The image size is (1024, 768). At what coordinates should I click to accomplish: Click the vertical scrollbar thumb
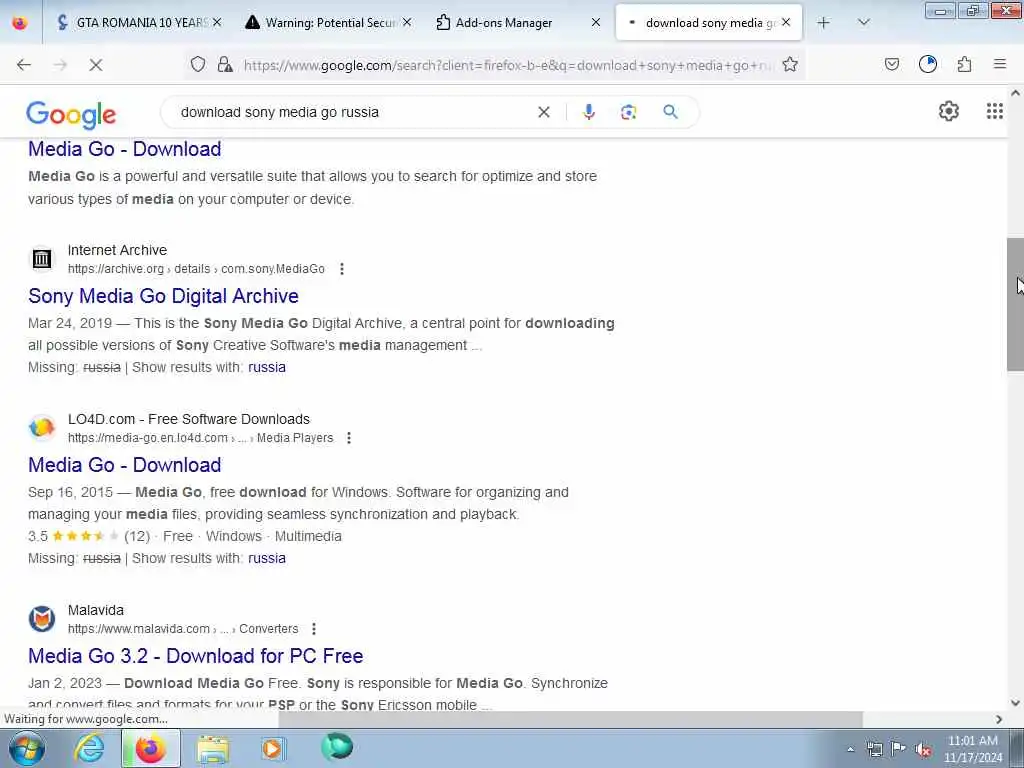pyautogui.click(x=1015, y=304)
